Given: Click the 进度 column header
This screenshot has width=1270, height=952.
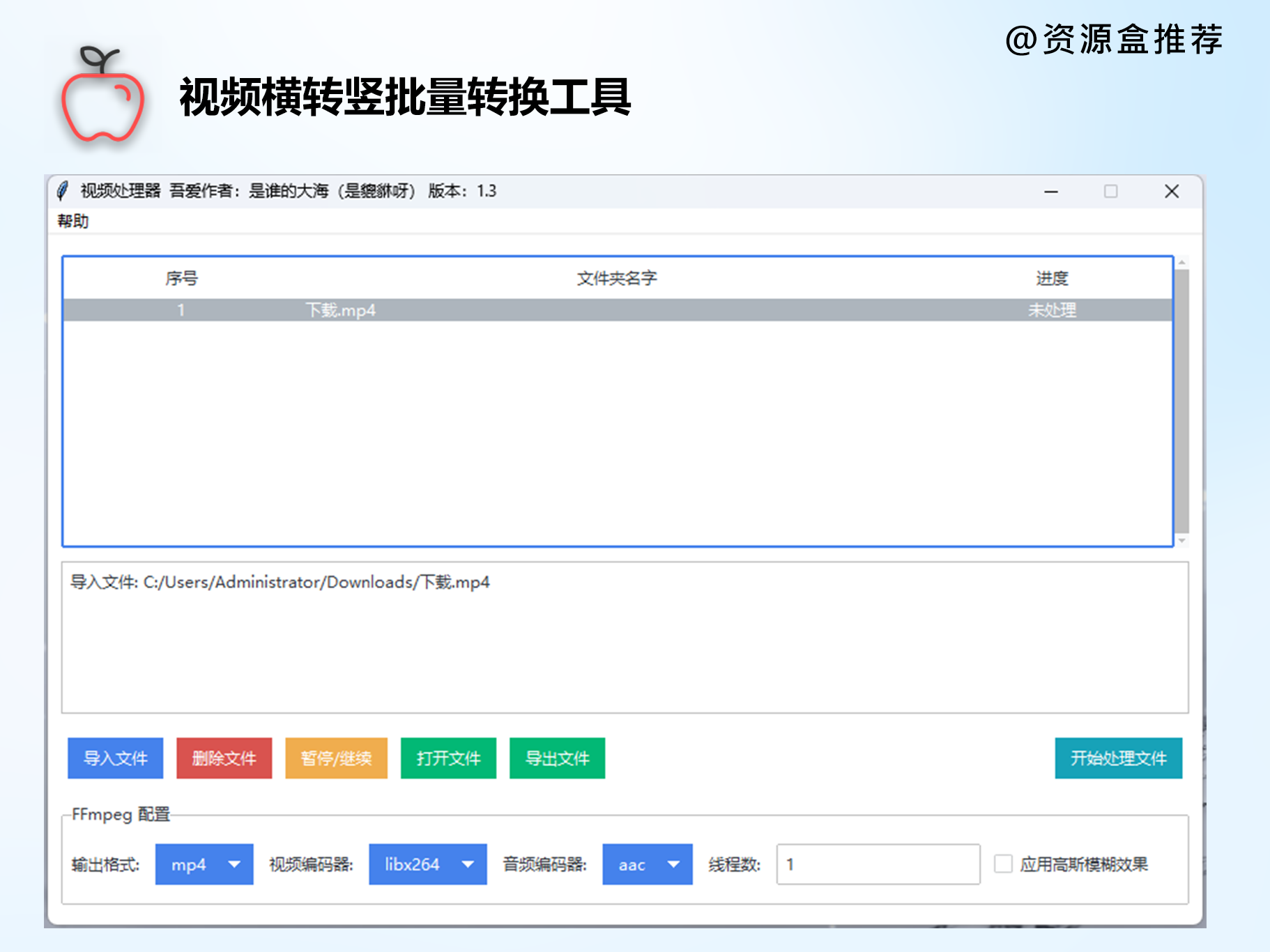Looking at the screenshot, I should pos(1052,279).
